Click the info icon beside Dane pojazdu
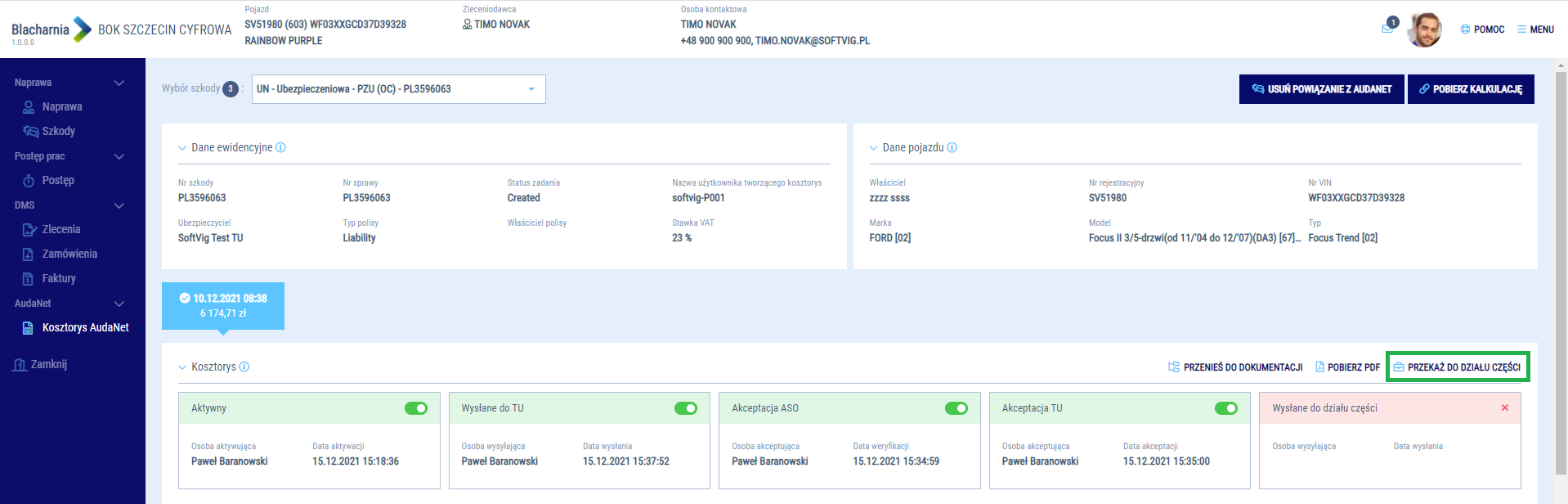Image resolution: width=1568 pixels, height=504 pixels. click(x=952, y=148)
